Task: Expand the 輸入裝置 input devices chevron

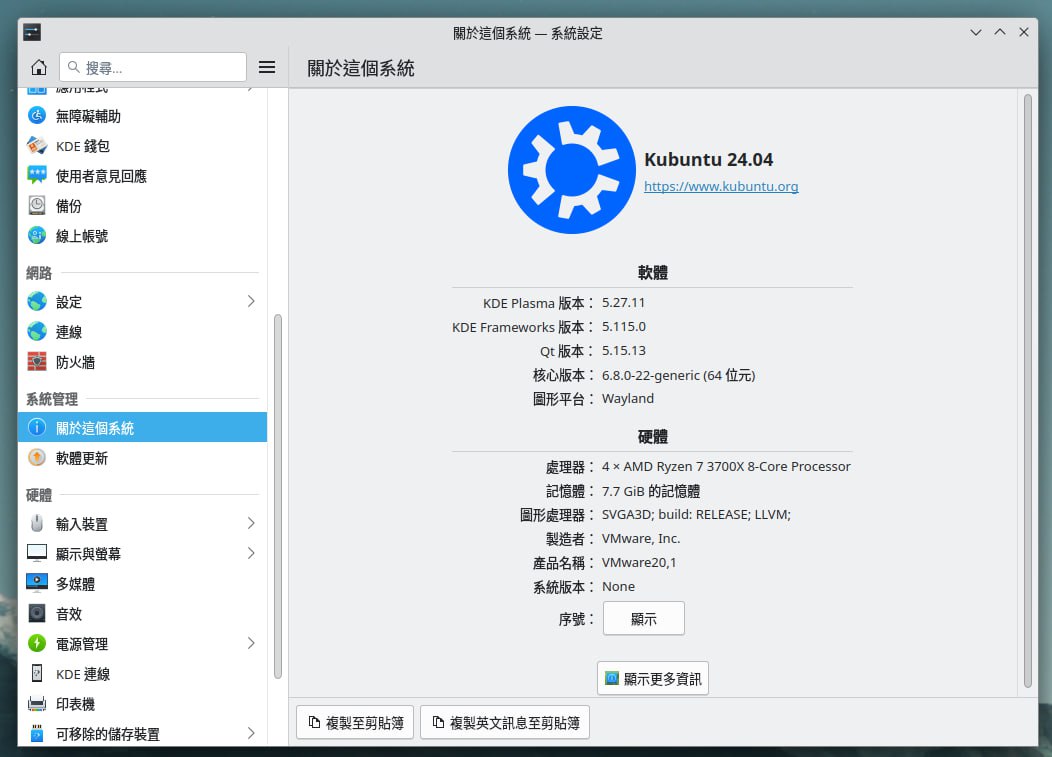Action: [x=251, y=524]
